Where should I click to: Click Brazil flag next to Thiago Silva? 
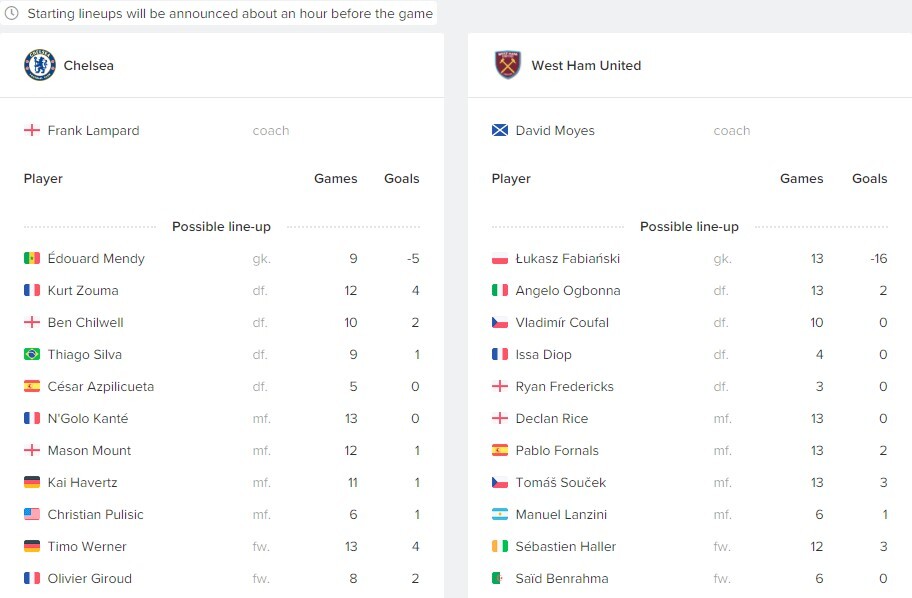pyautogui.click(x=32, y=354)
